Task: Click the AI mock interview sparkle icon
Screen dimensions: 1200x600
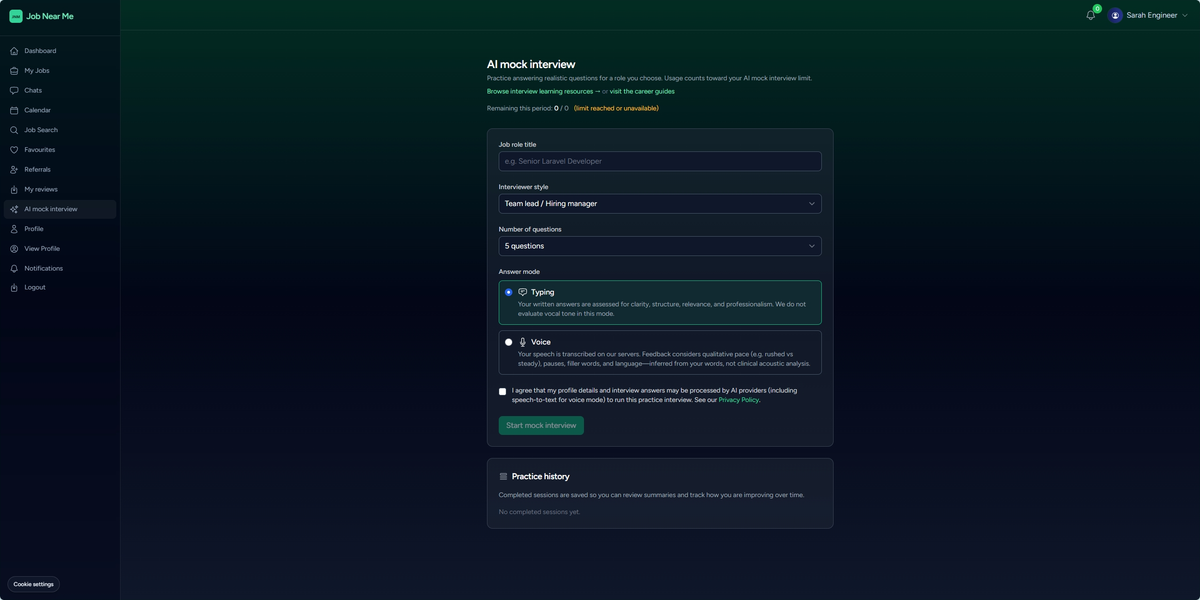Action: [14, 209]
